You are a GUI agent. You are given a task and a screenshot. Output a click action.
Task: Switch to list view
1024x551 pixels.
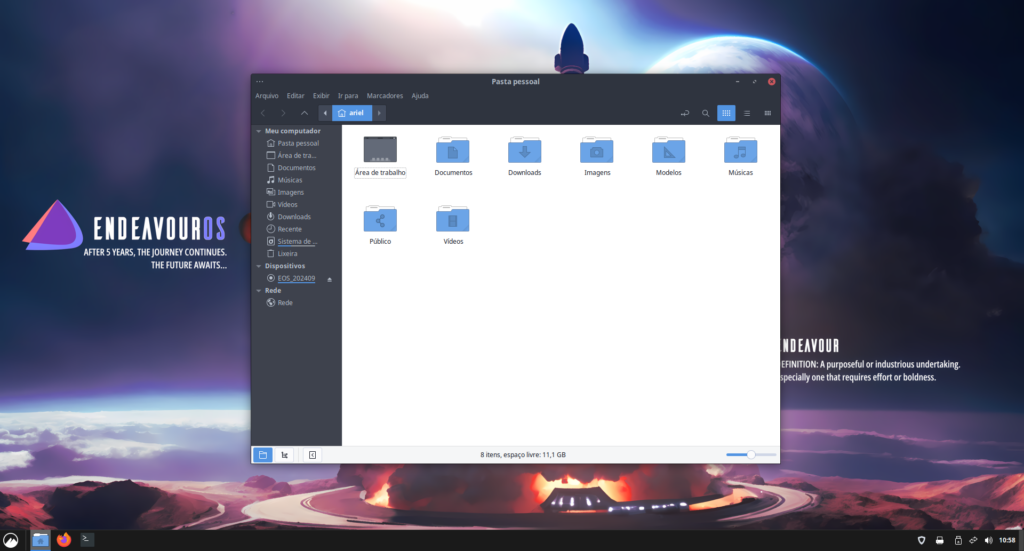pyautogui.click(x=747, y=113)
